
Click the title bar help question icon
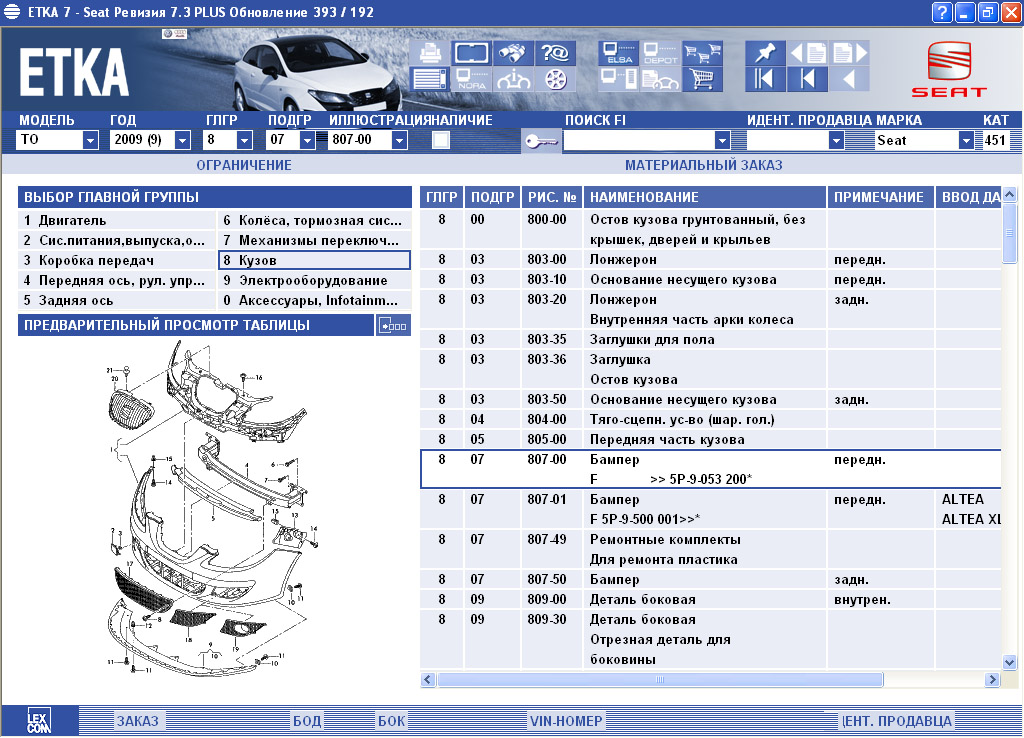(x=942, y=12)
